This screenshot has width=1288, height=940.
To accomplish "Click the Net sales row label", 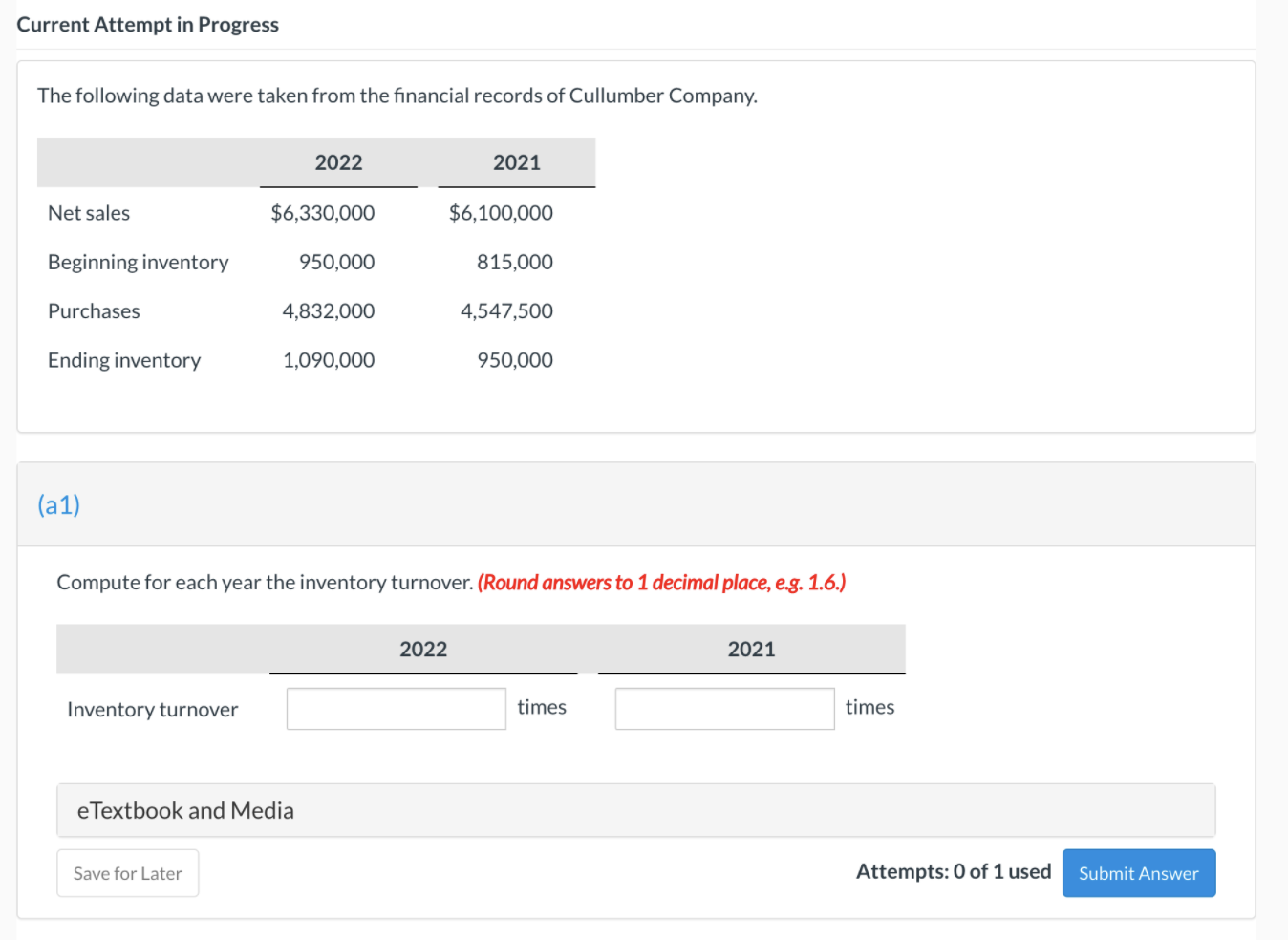I will [89, 212].
